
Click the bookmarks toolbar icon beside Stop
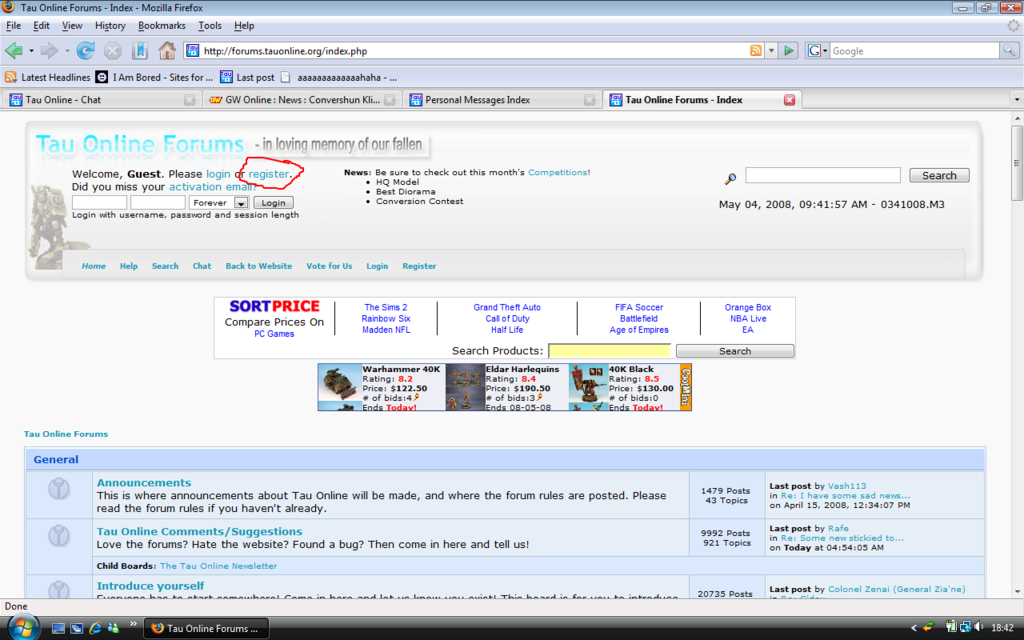tap(140, 50)
